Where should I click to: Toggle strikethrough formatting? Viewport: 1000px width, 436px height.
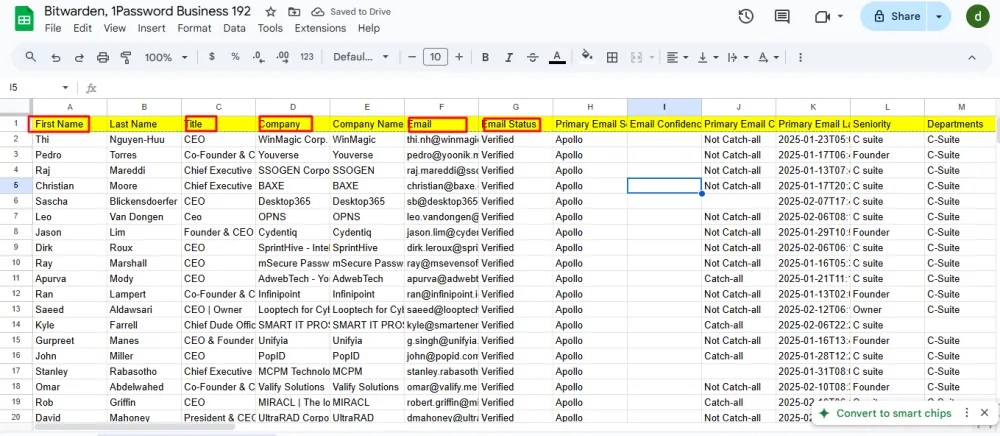[x=533, y=57]
